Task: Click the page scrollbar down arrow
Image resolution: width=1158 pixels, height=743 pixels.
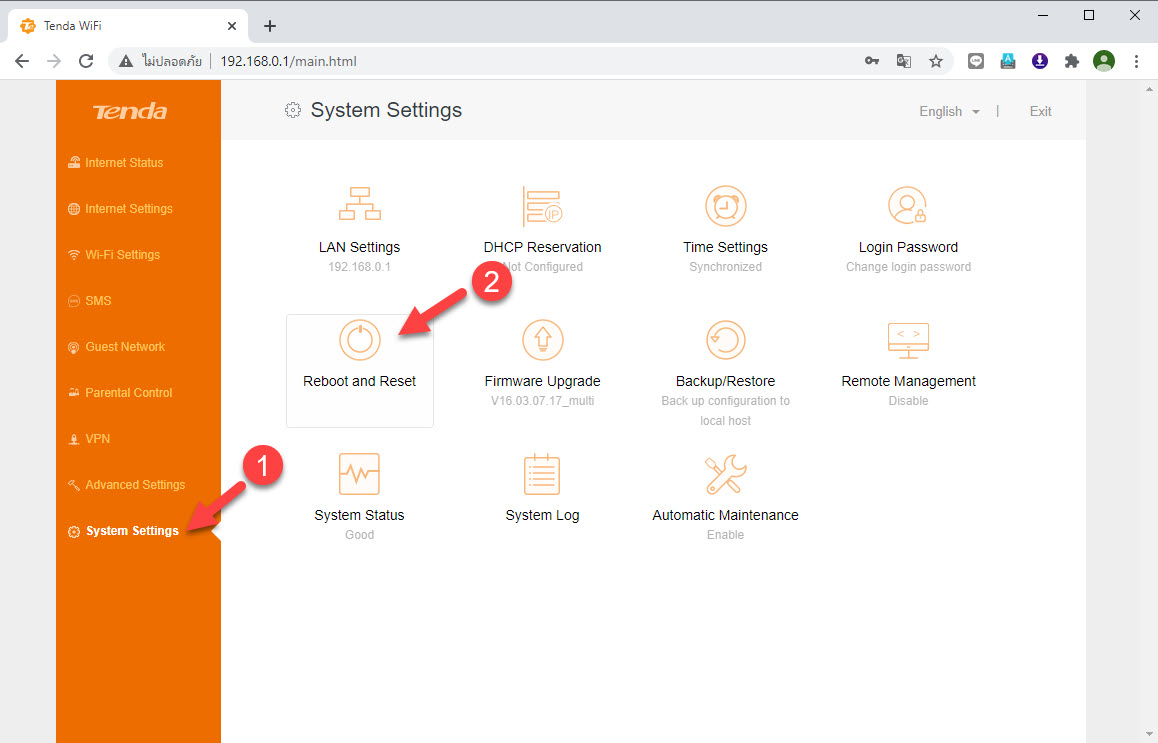Action: [x=1149, y=735]
